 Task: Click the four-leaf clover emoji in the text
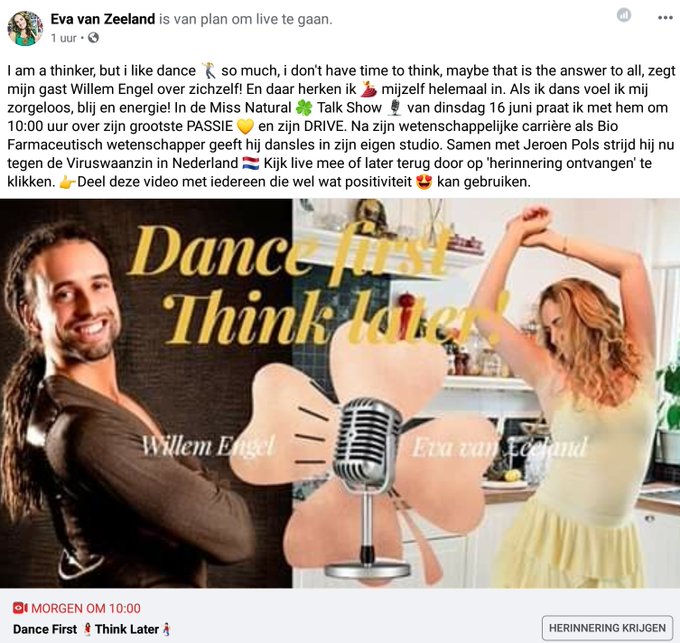(x=304, y=108)
